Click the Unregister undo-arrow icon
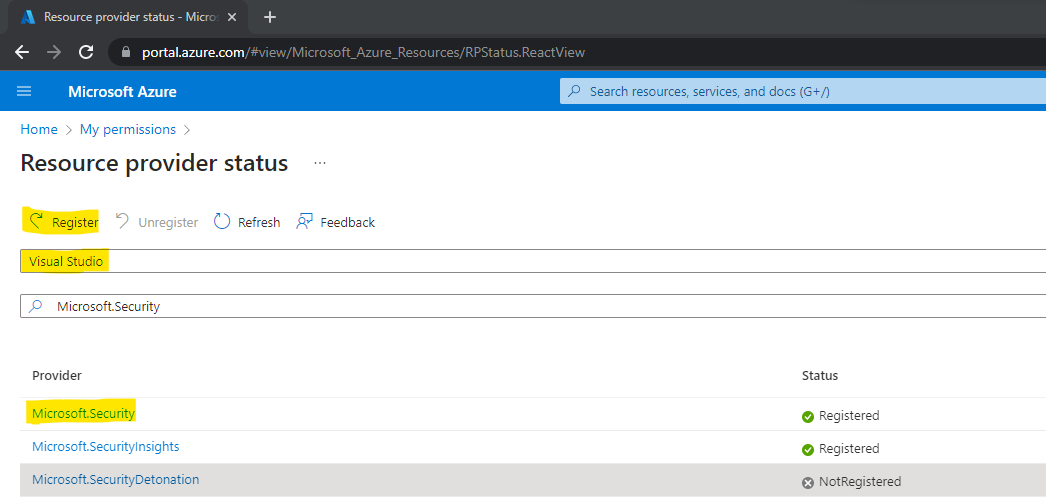1046x501 pixels. tap(122, 221)
